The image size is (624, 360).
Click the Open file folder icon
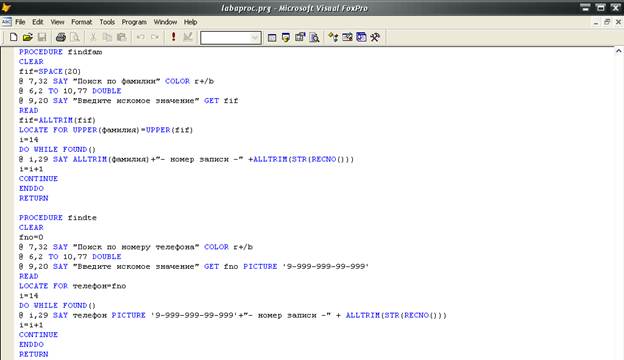[27, 37]
